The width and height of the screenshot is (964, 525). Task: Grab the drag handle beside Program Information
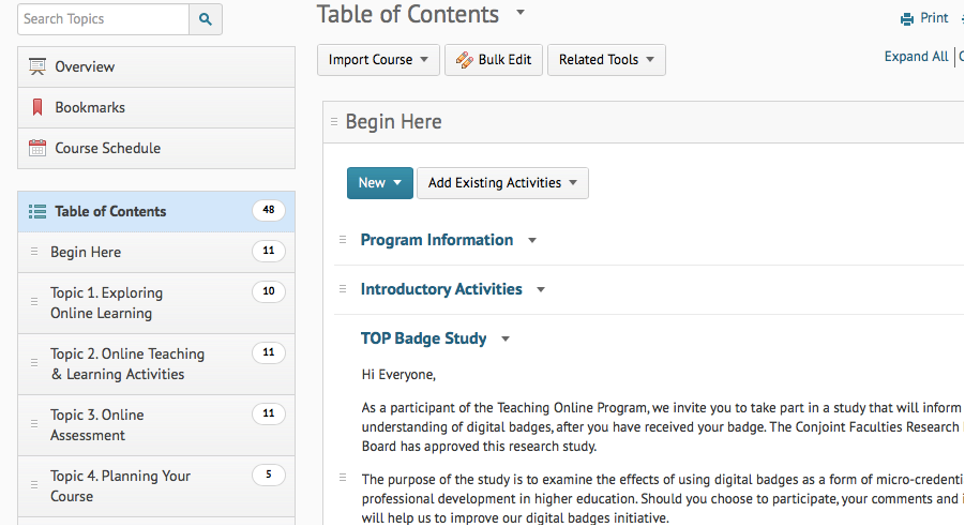342,240
